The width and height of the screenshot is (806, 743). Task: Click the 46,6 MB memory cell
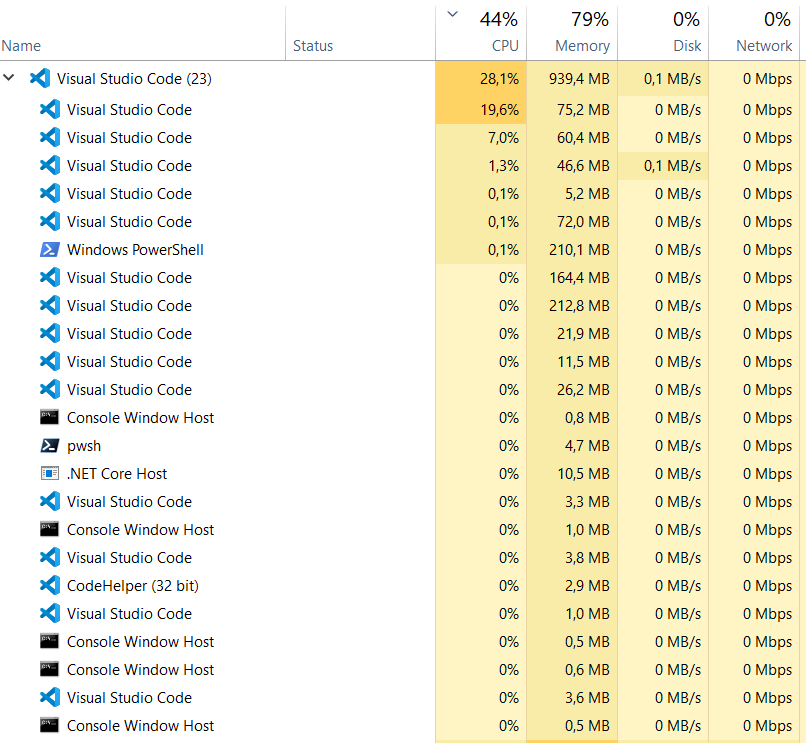point(572,166)
